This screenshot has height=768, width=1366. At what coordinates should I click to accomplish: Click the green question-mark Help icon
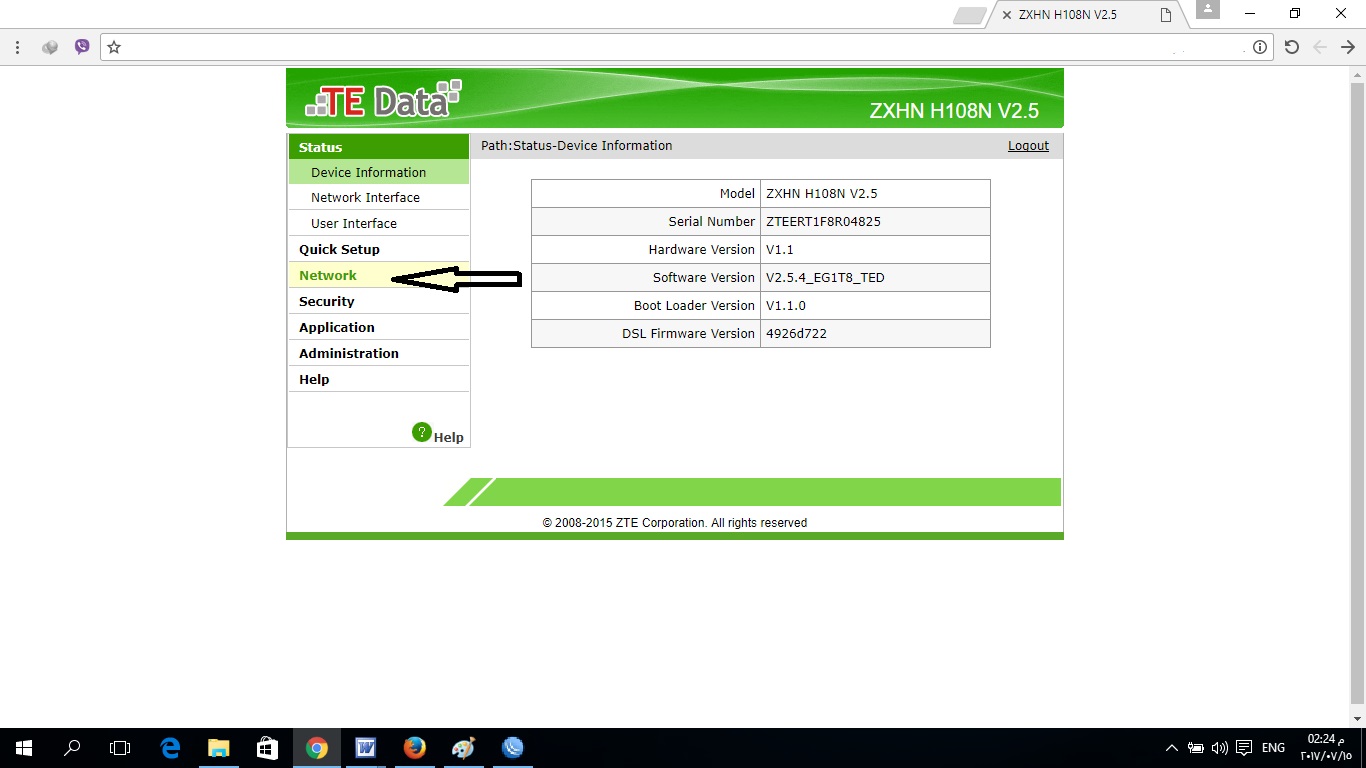pos(421,432)
